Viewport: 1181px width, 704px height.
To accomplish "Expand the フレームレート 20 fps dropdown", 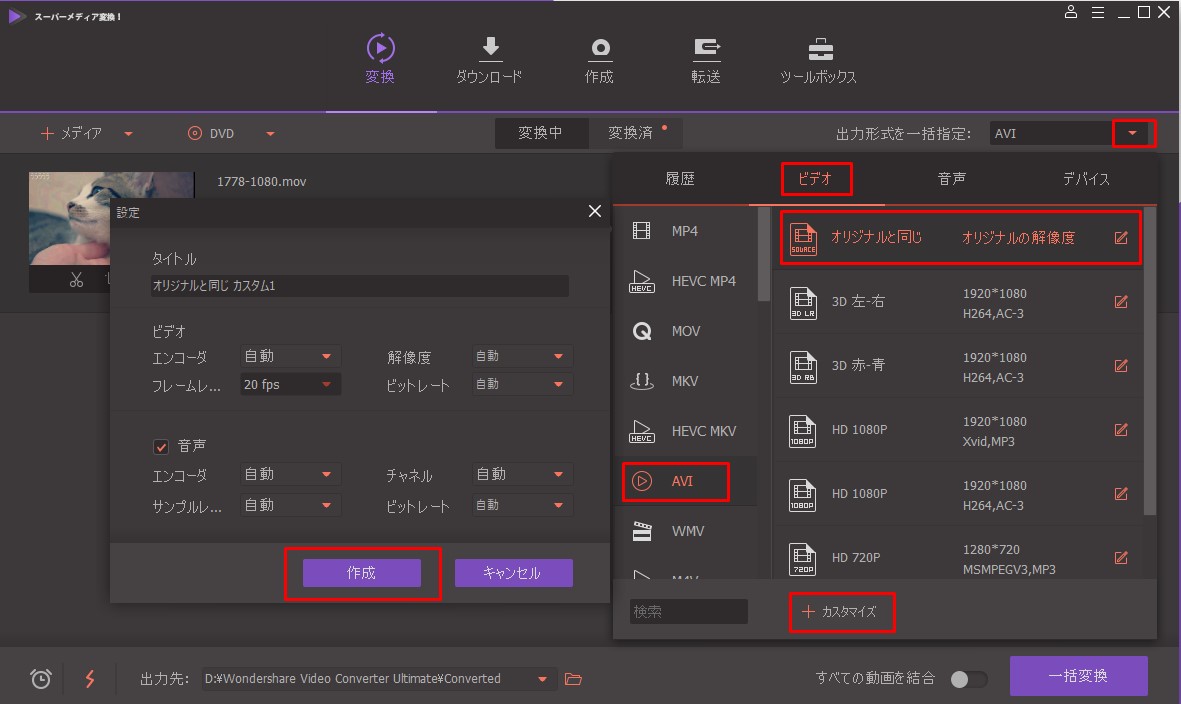I will 326,385.
